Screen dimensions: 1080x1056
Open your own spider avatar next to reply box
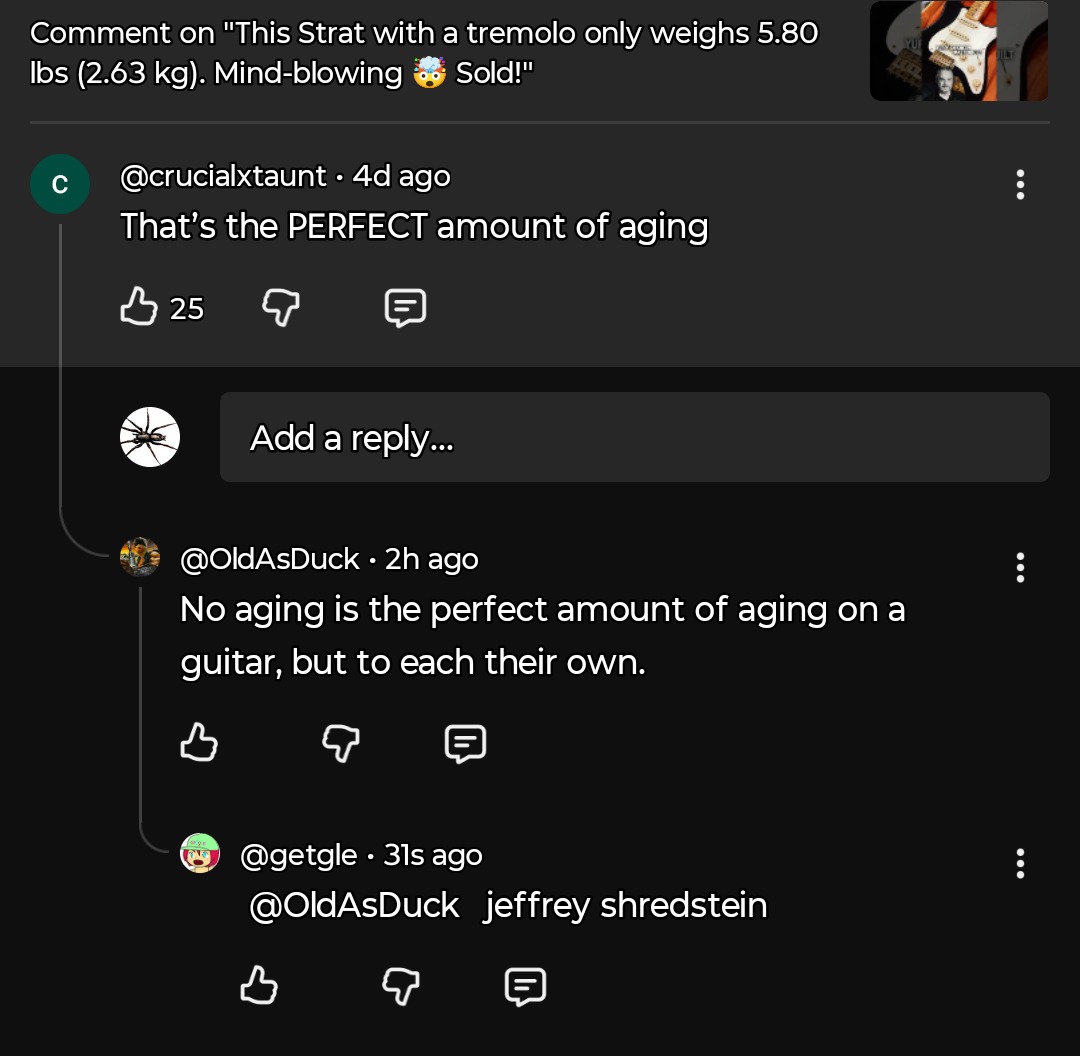[149, 436]
